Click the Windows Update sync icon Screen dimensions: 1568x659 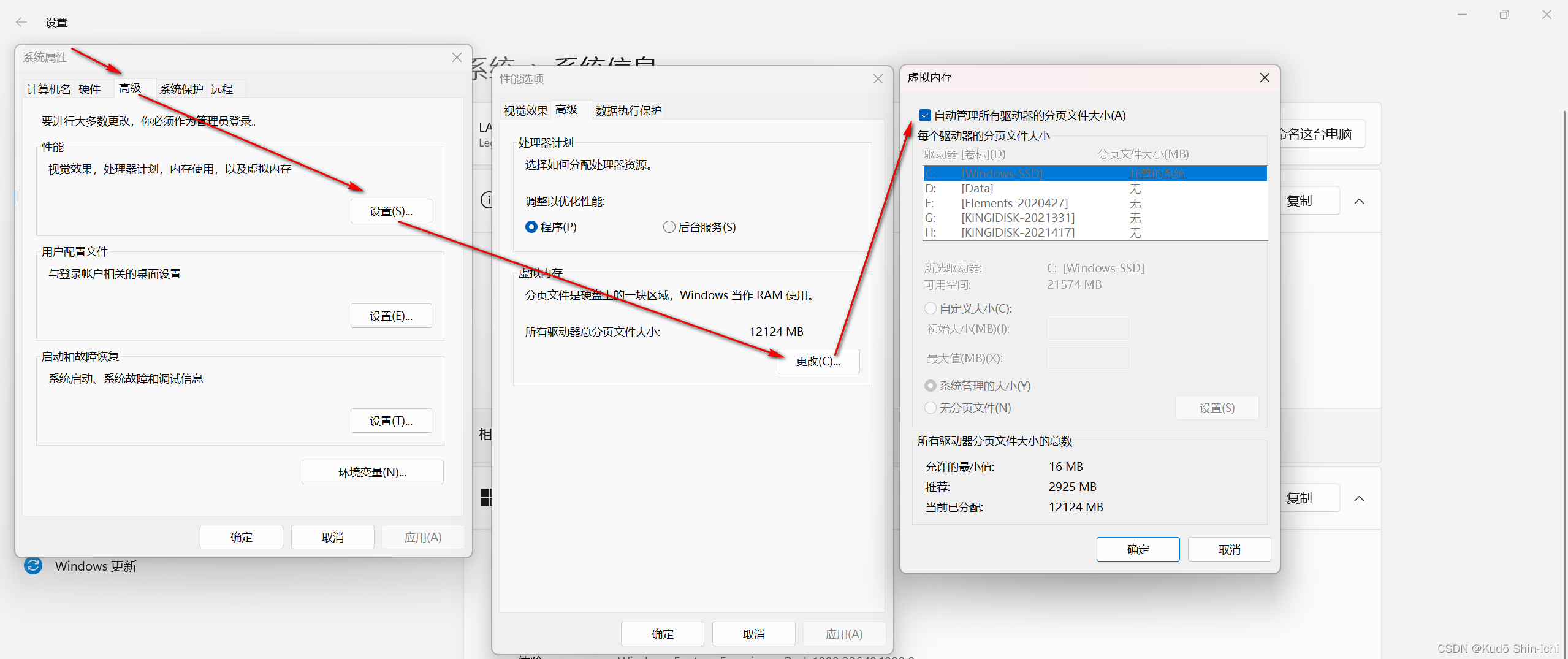tap(33, 565)
